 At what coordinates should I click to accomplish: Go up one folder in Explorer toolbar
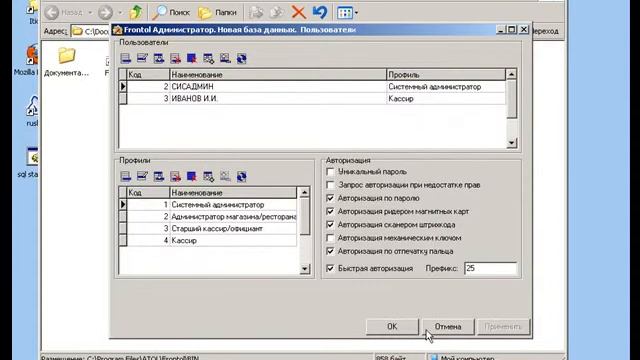click(136, 13)
